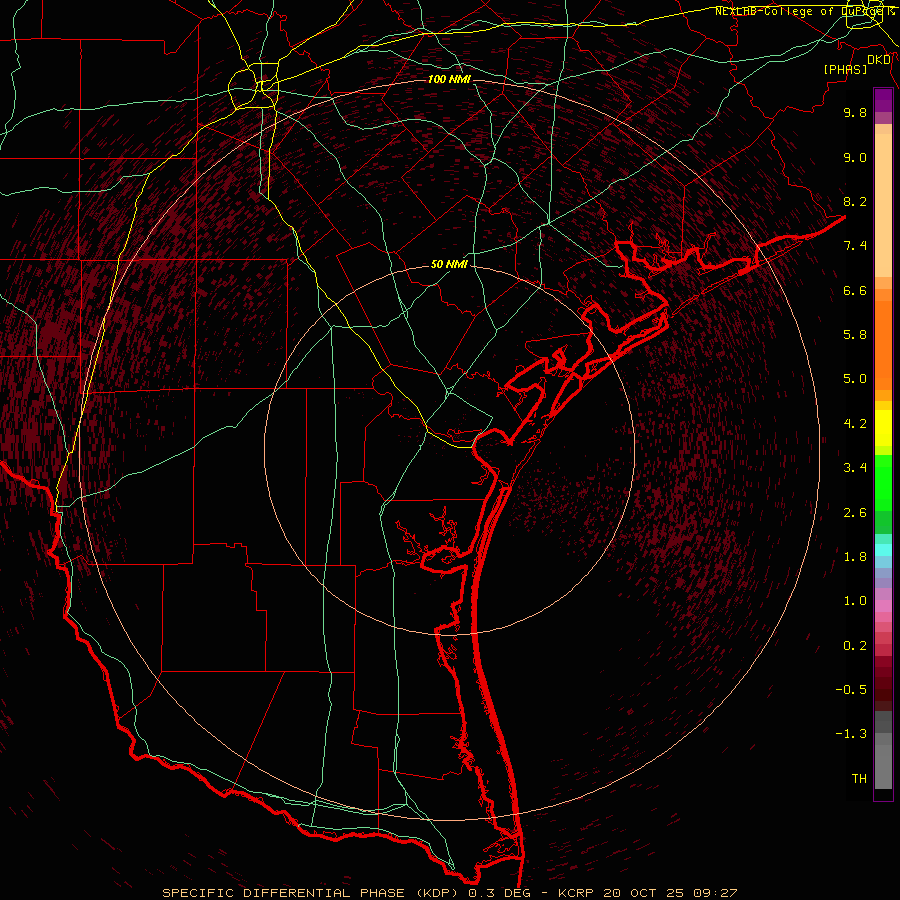The image size is (900, 900).
Task: Click the 5.8 value on the scale
Action: [855, 335]
